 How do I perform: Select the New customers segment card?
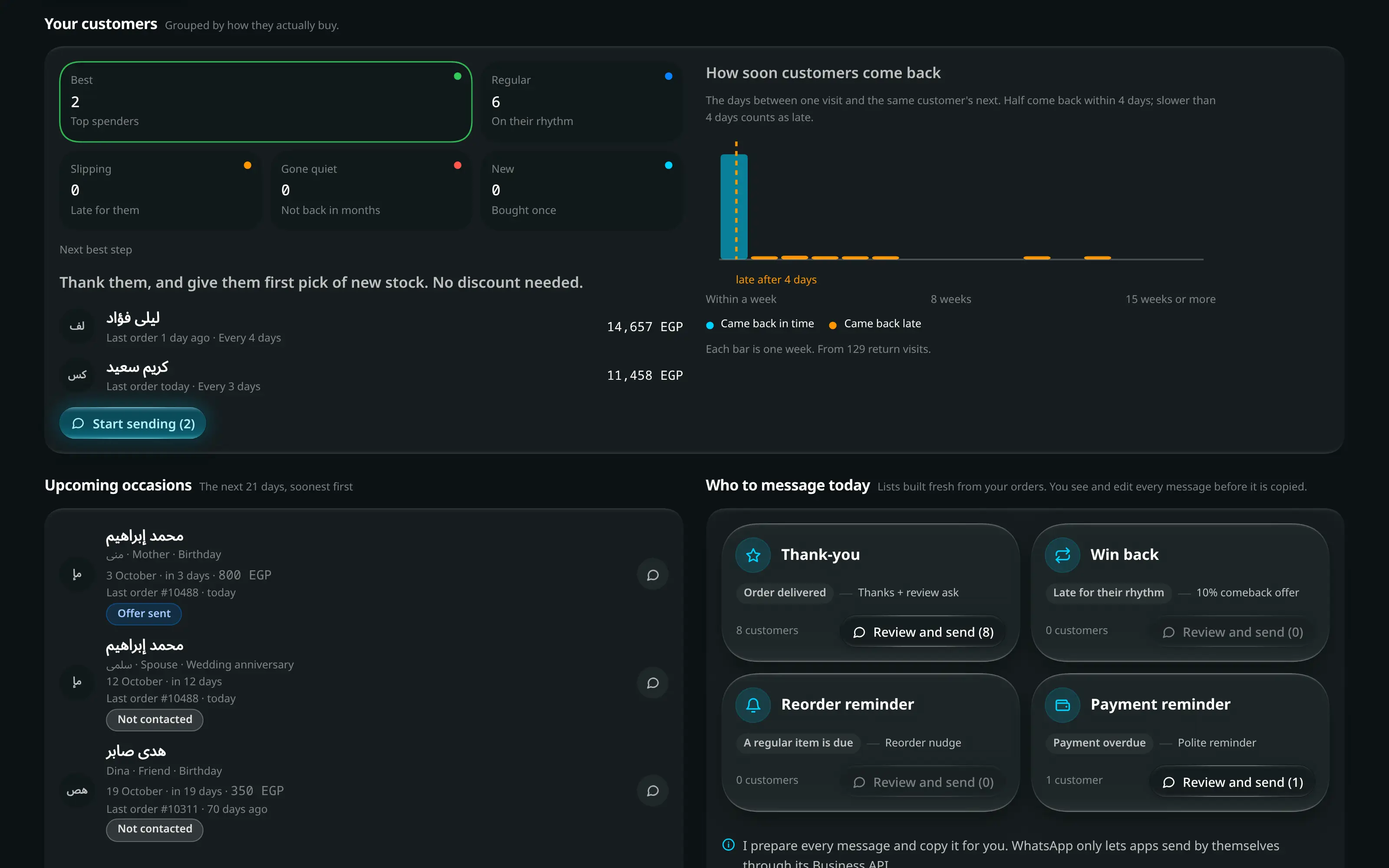(x=582, y=191)
